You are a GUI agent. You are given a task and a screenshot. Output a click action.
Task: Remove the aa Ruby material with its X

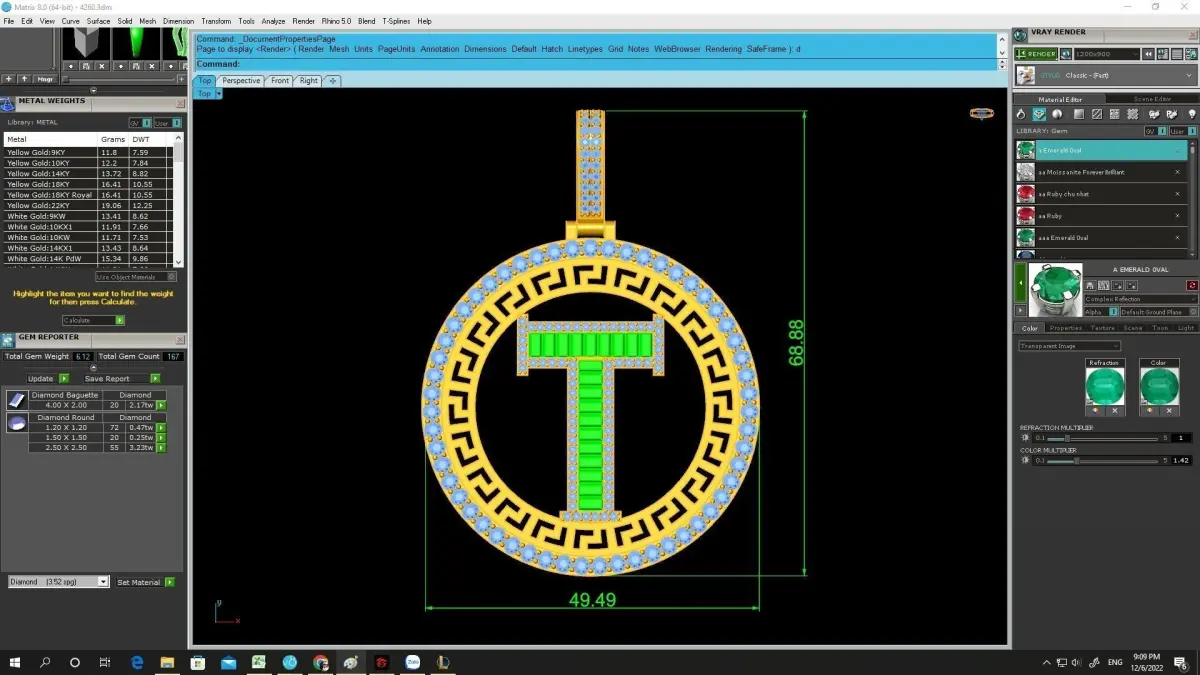tap(1178, 216)
